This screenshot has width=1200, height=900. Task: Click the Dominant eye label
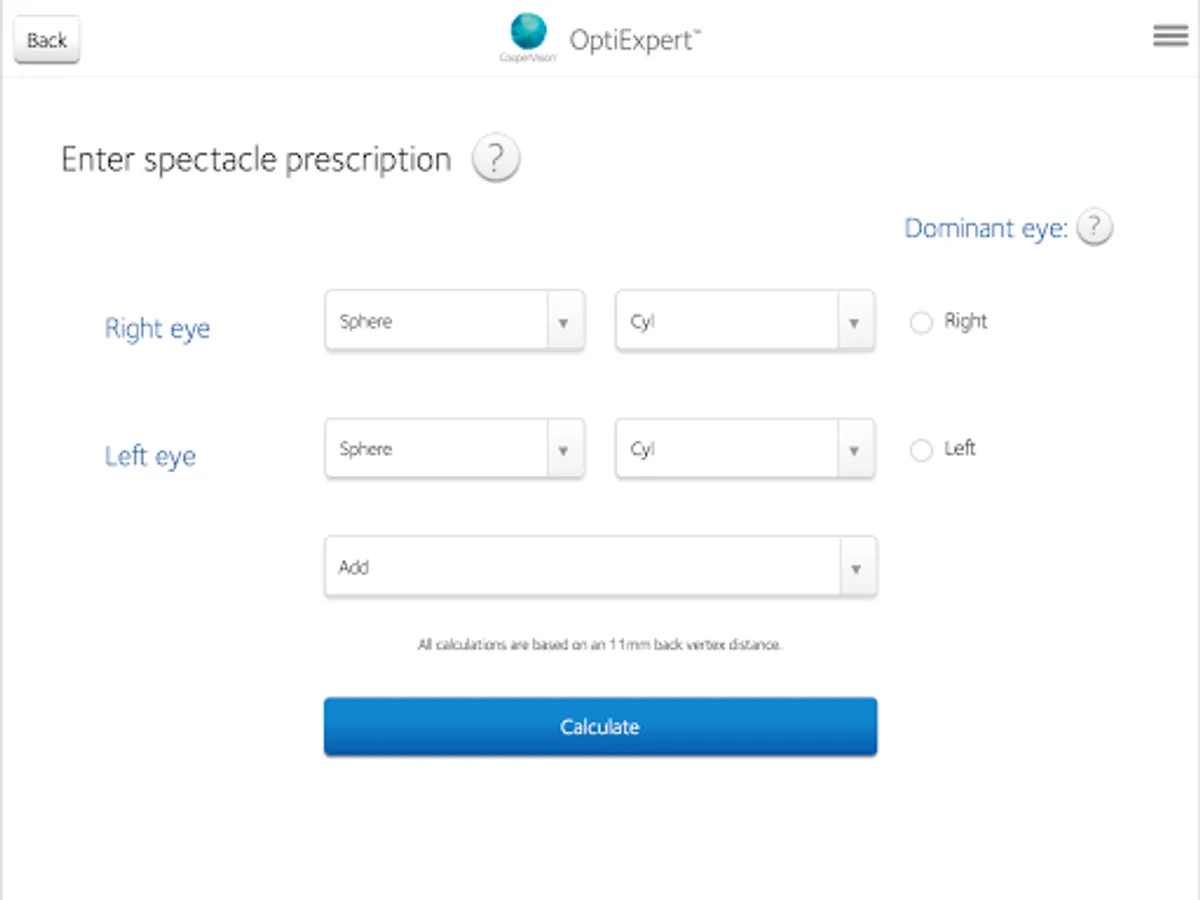coord(986,229)
